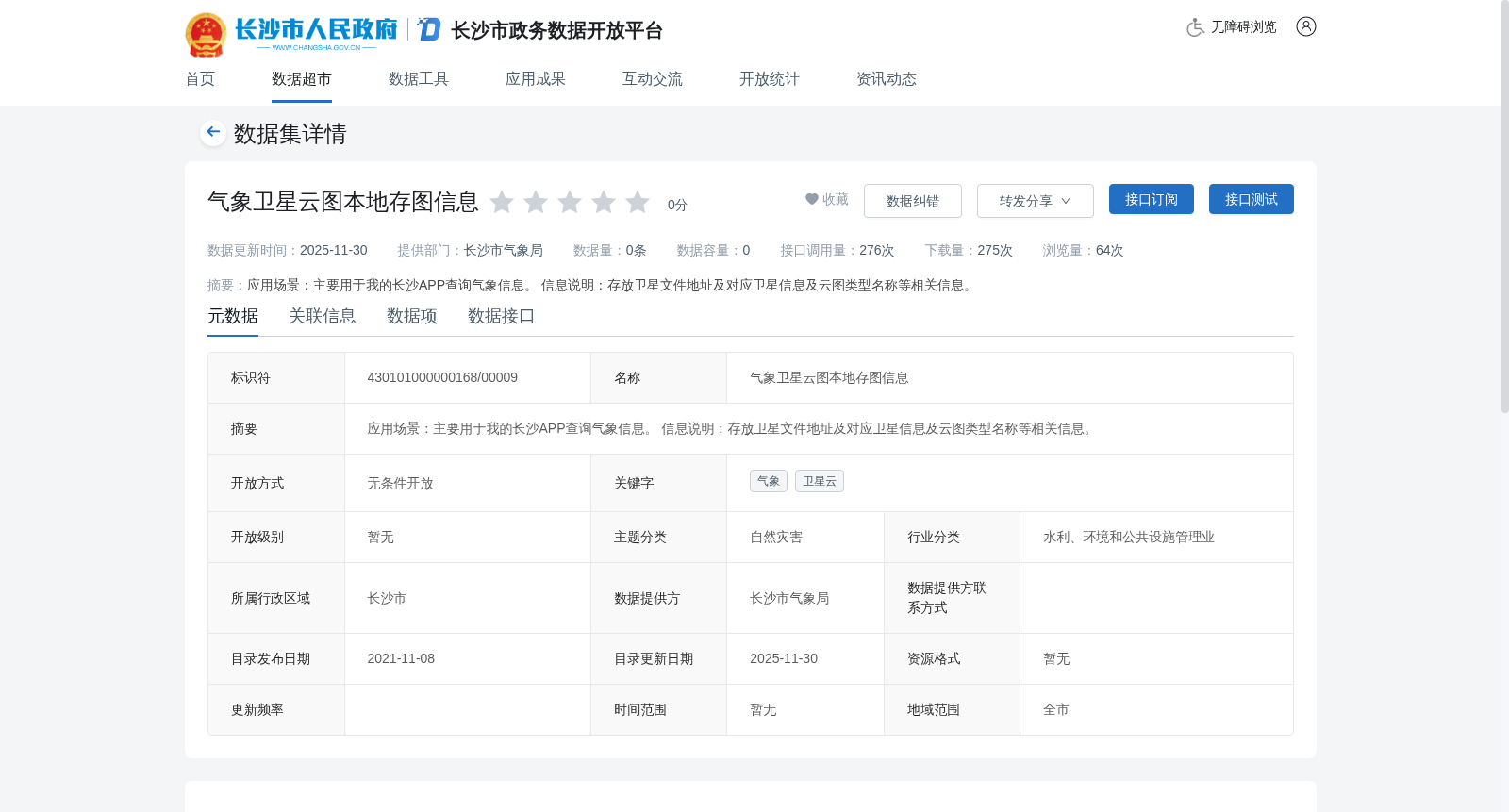
Task: Open the 应用成果 navigation item
Action: tap(536, 79)
